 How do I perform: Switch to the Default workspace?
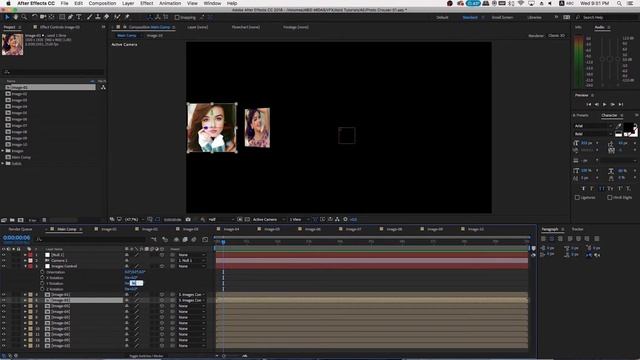(x=442, y=18)
